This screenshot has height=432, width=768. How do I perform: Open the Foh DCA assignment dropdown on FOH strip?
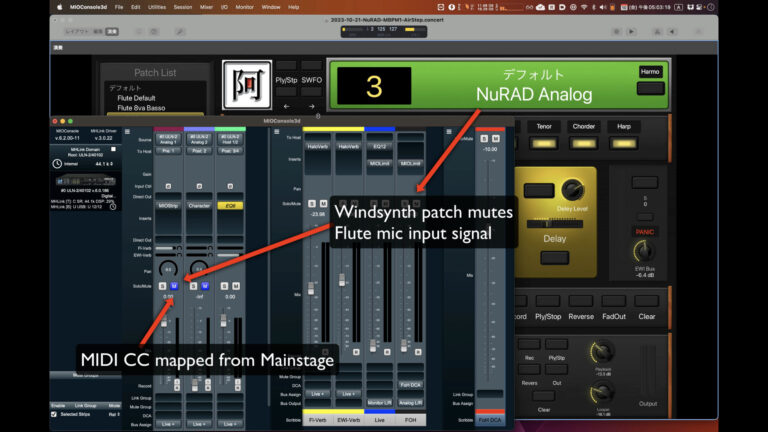(410, 384)
